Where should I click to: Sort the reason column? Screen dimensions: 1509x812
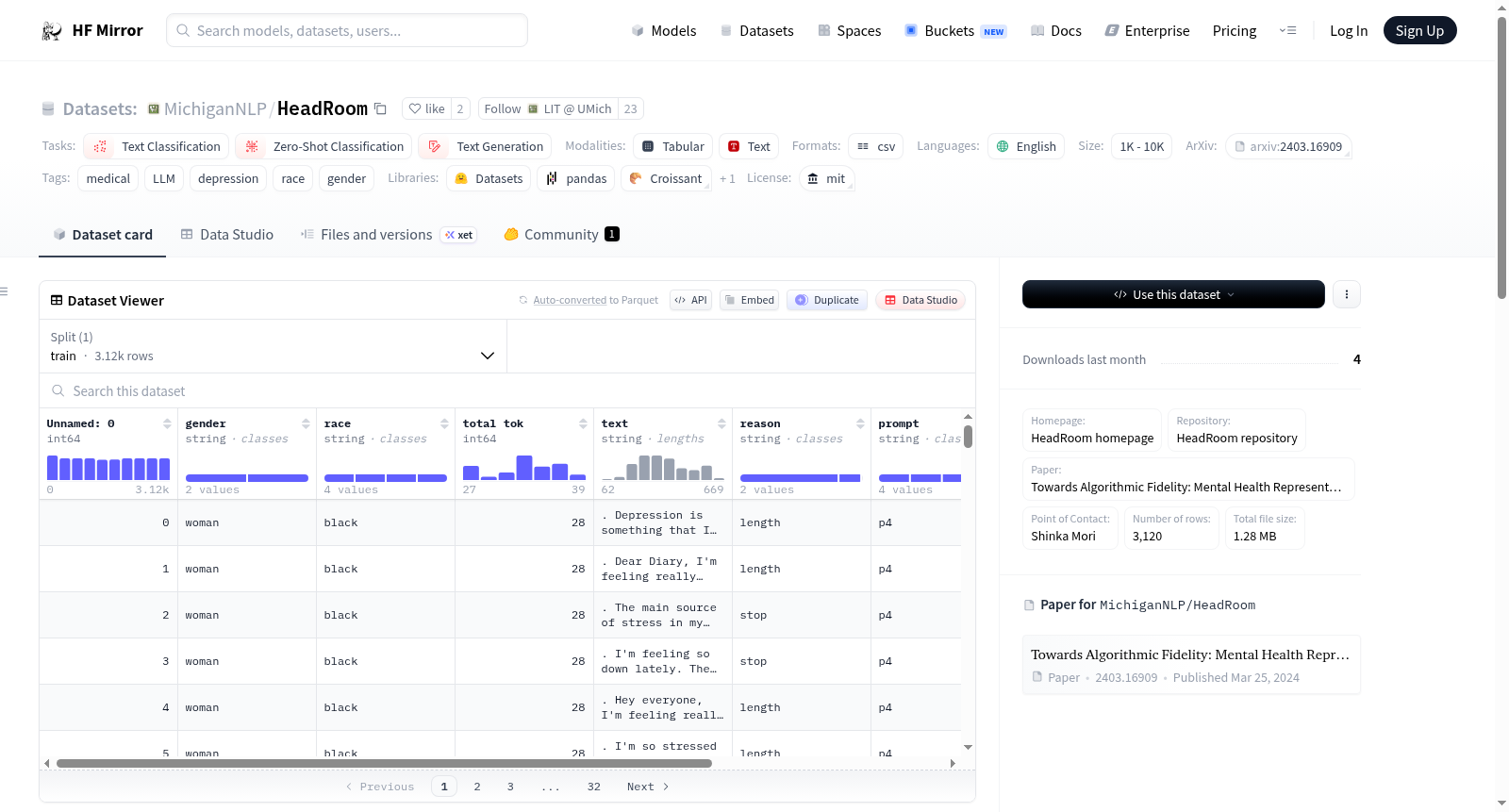860,423
